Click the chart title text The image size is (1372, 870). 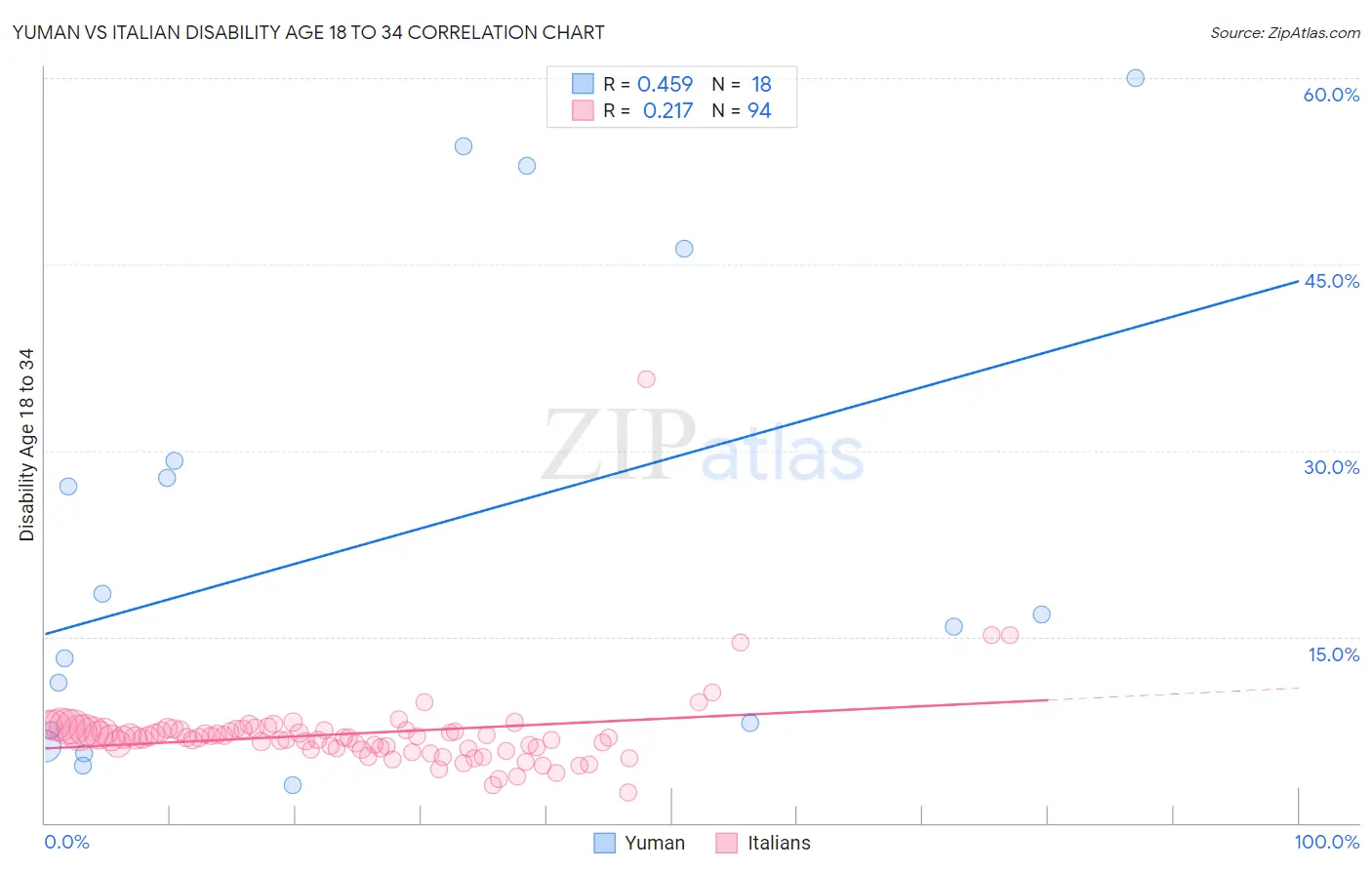pyautogui.click(x=308, y=32)
